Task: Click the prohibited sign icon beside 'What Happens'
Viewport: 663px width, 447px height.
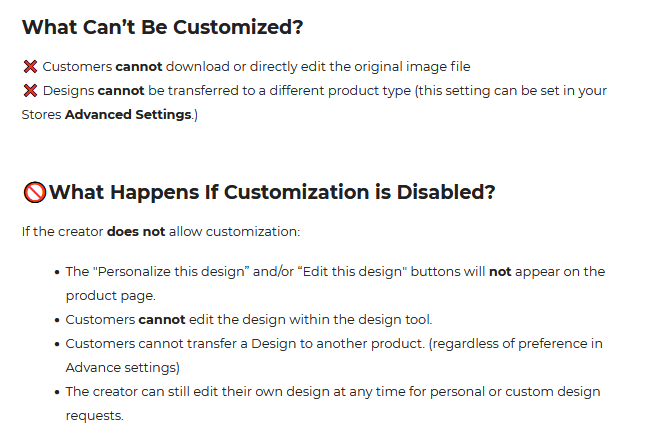Action: coord(34,192)
